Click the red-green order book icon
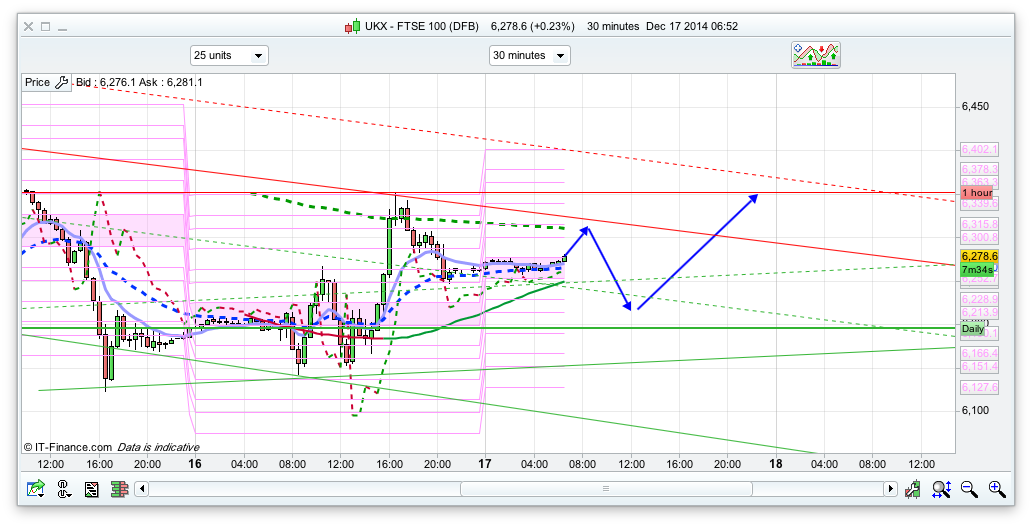Viewport: 1032px width, 527px height. 119,489
